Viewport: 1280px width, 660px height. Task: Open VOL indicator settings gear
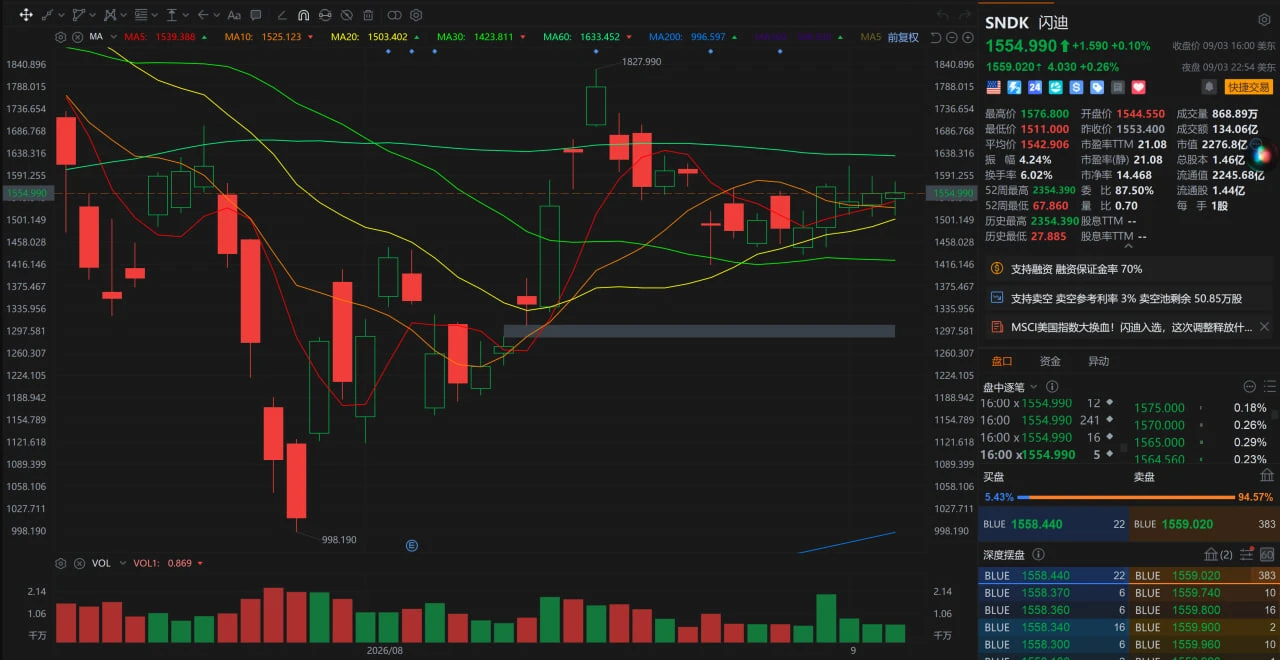[x=60, y=563]
